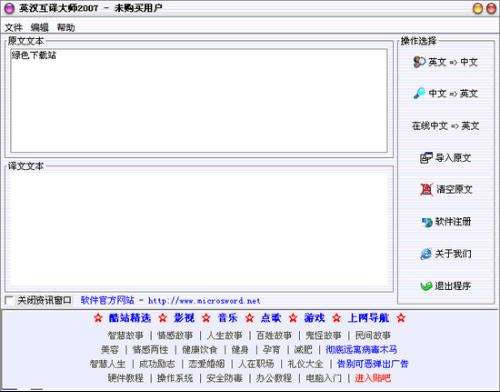This screenshot has height=392, width=500.
Task: Go to the 孕育 link
Action: point(272,350)
